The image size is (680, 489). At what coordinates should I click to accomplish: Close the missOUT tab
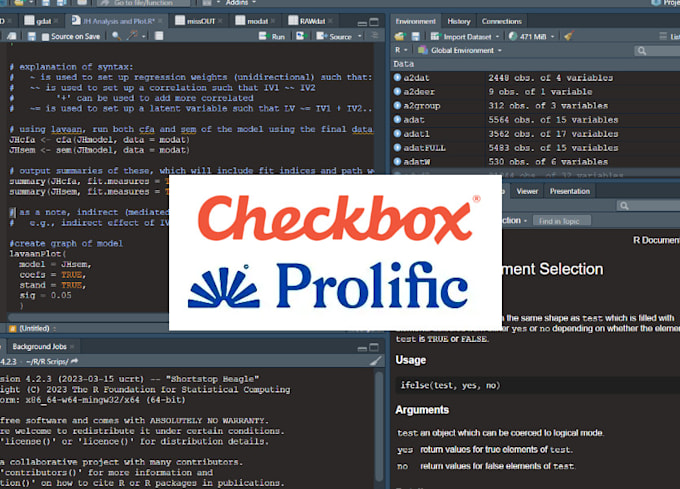(220, 21)
